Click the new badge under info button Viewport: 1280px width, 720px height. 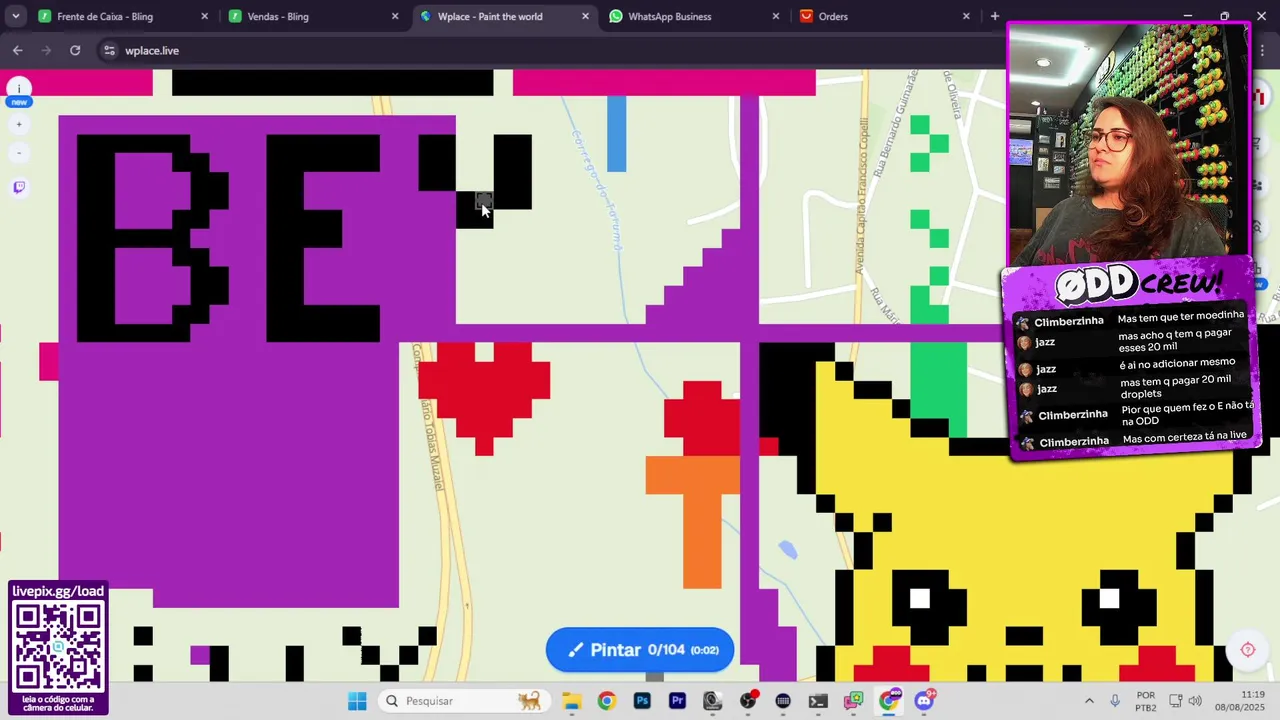tap(18, 102)
